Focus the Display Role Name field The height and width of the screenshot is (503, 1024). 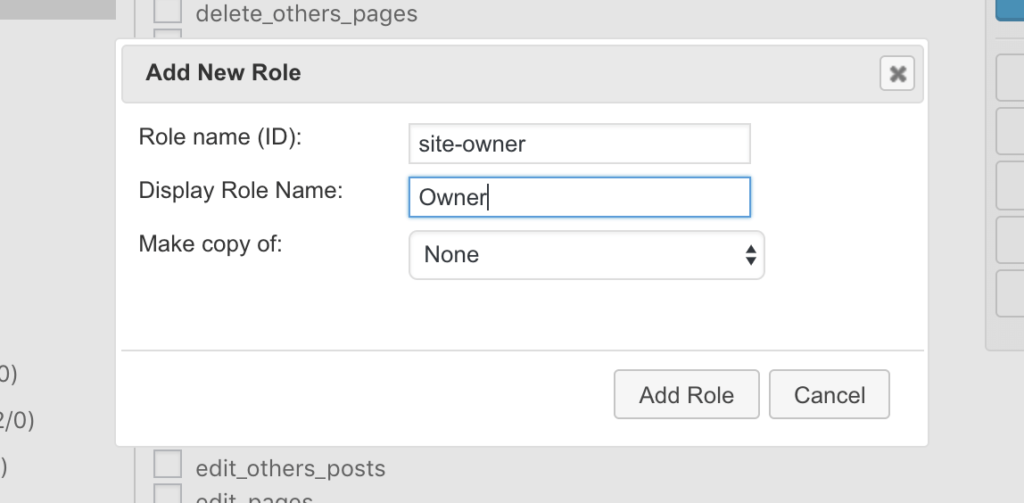[x=579, y=197]
